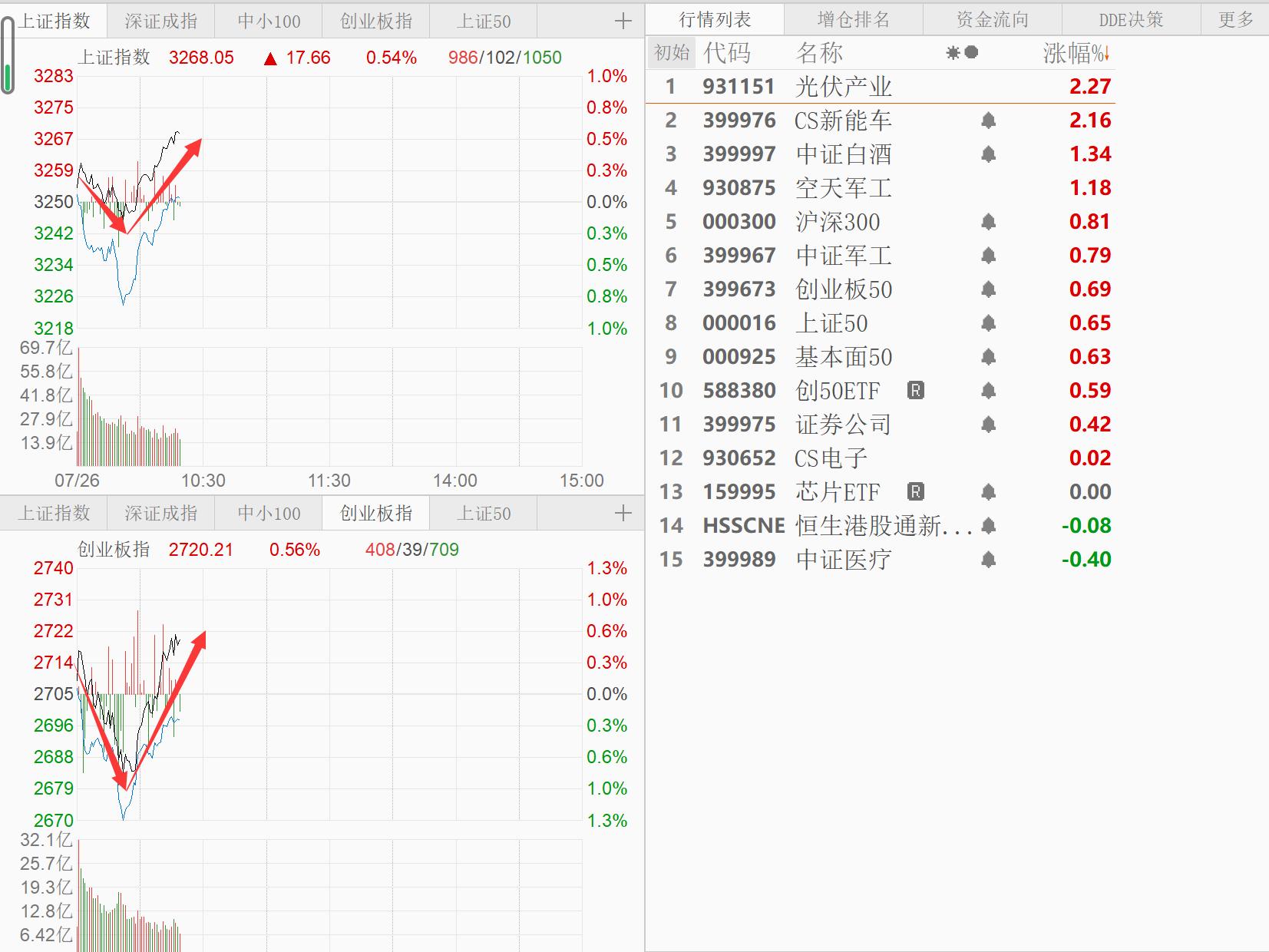Image resolution: width=1269 pixels, height=952 pixels.
Task: Open the 资金流向 tab
Action: (x=993, y=20)
